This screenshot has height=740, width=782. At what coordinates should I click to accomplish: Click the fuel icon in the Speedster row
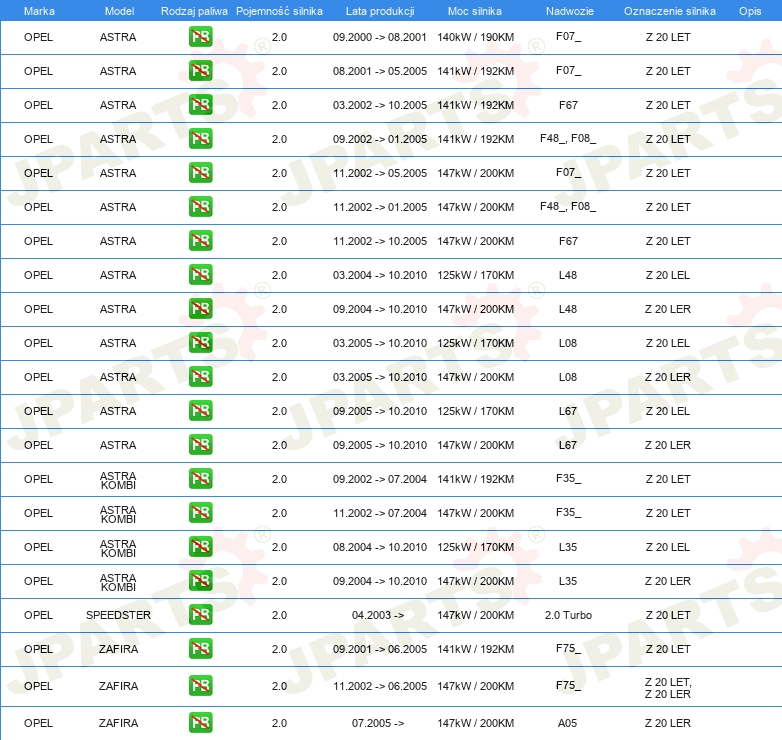click(x=200, y=614)
